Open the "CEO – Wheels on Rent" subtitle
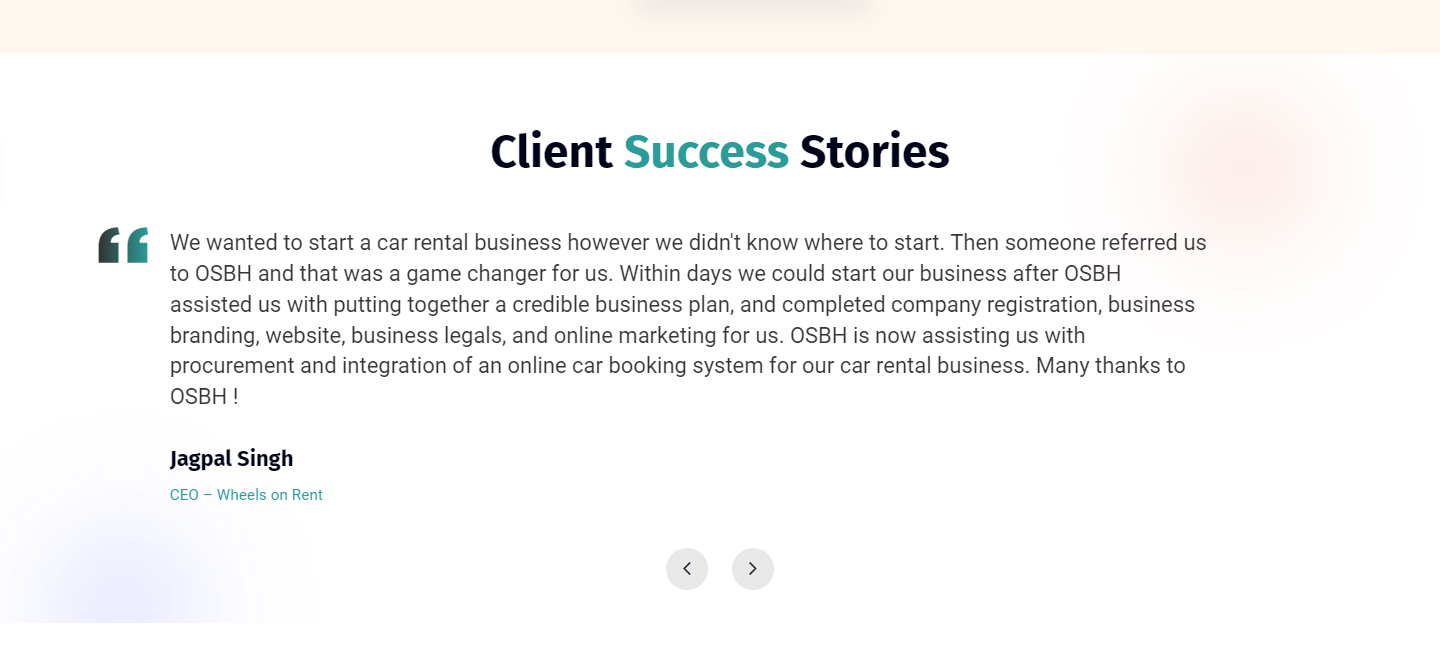Screen dimensions: 1440x665 click(246, 495)
